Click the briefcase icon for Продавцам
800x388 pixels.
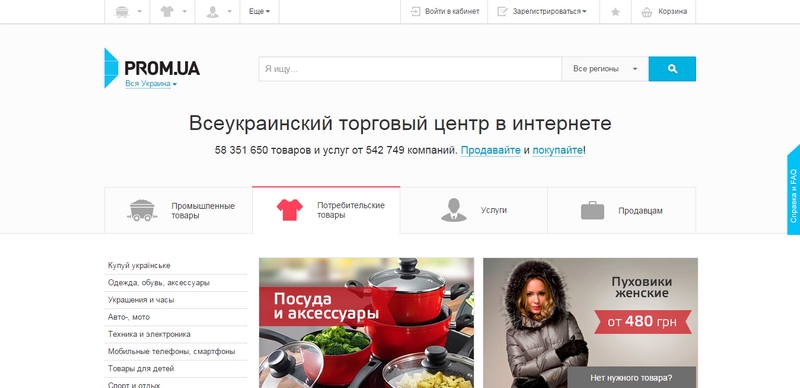click(592, 210)
